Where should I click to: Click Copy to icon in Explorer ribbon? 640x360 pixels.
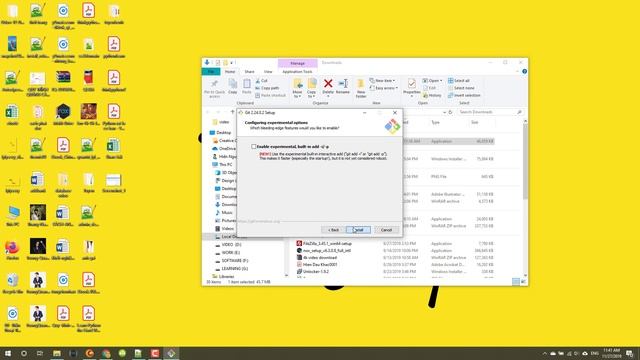click(x=312, y=88)
